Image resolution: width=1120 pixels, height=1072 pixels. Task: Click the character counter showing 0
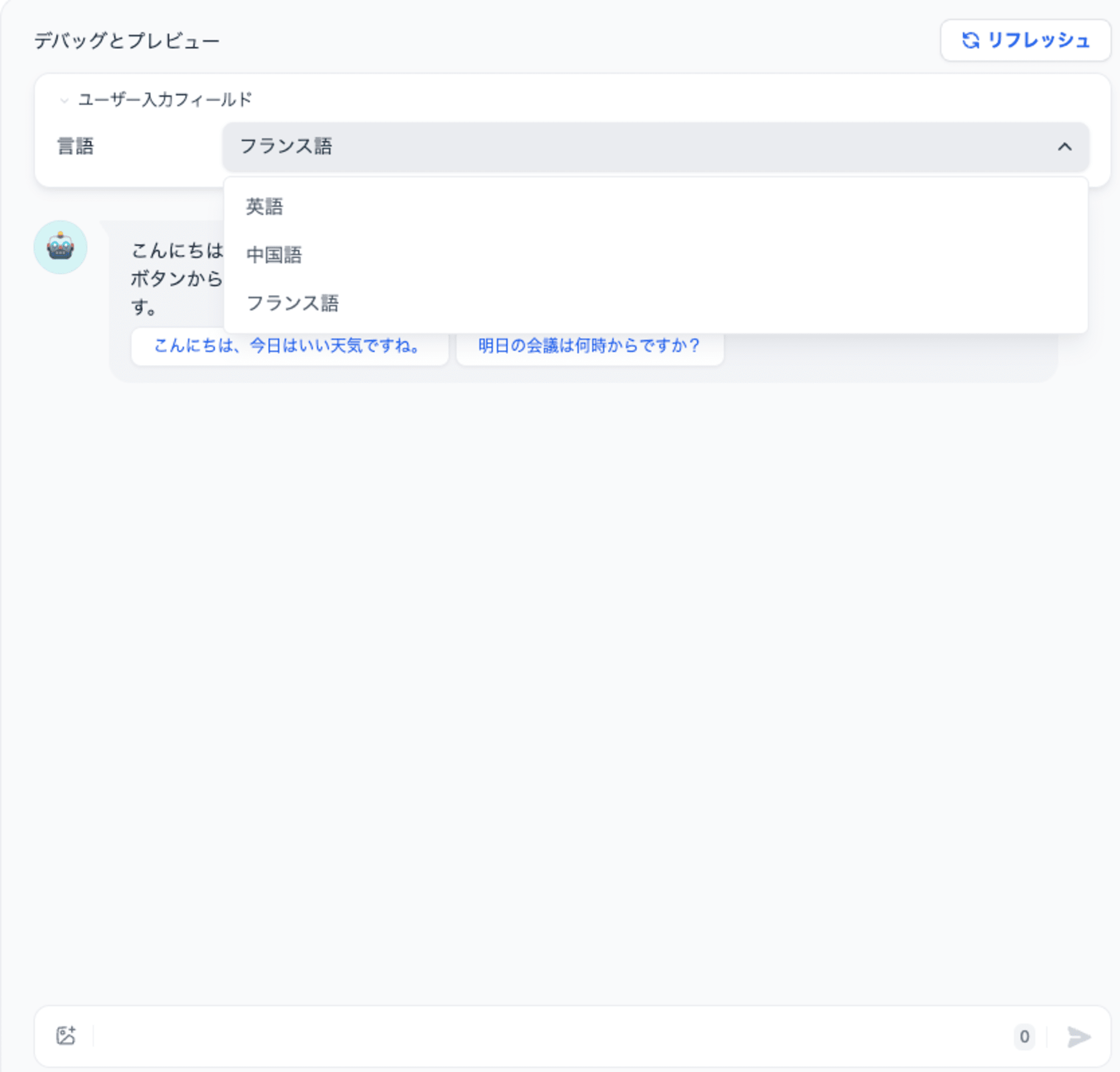1024,1036
